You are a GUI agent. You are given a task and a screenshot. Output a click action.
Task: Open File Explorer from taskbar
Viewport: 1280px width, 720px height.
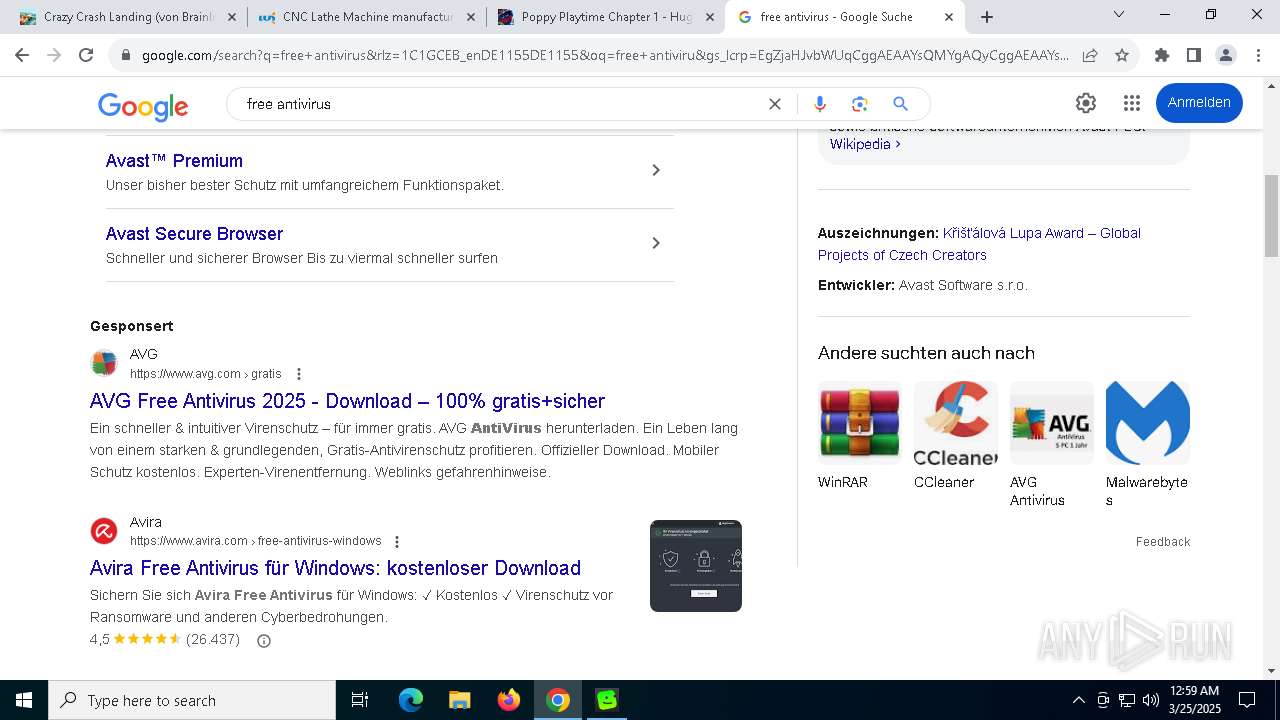[459, 700]
